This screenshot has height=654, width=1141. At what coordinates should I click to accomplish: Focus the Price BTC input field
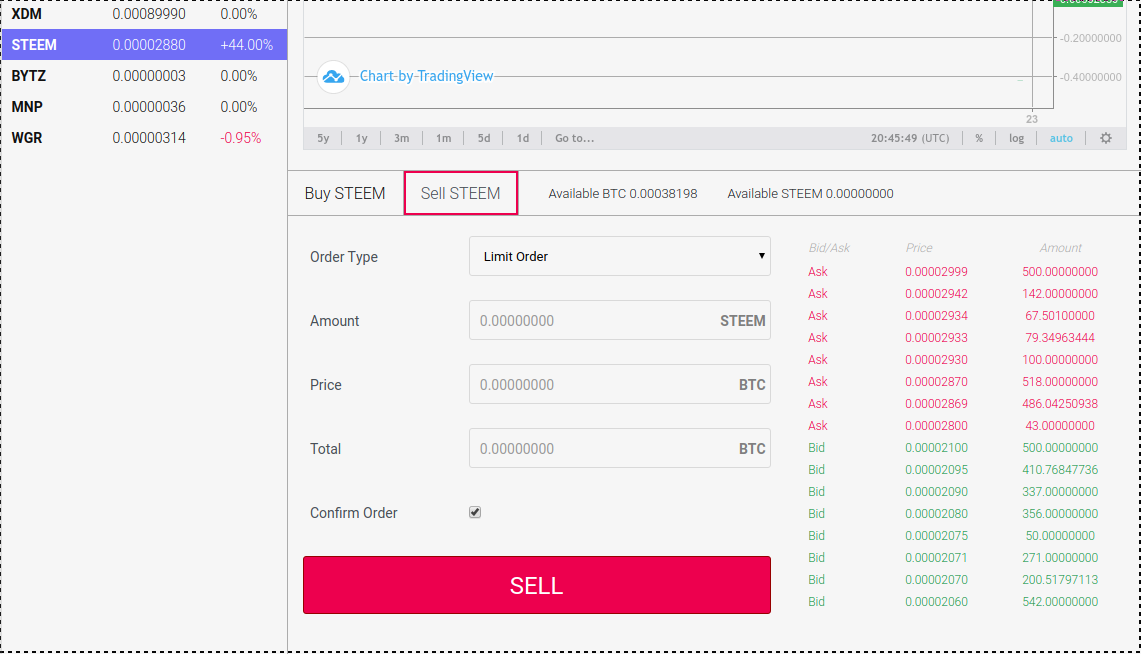point(620,384)
